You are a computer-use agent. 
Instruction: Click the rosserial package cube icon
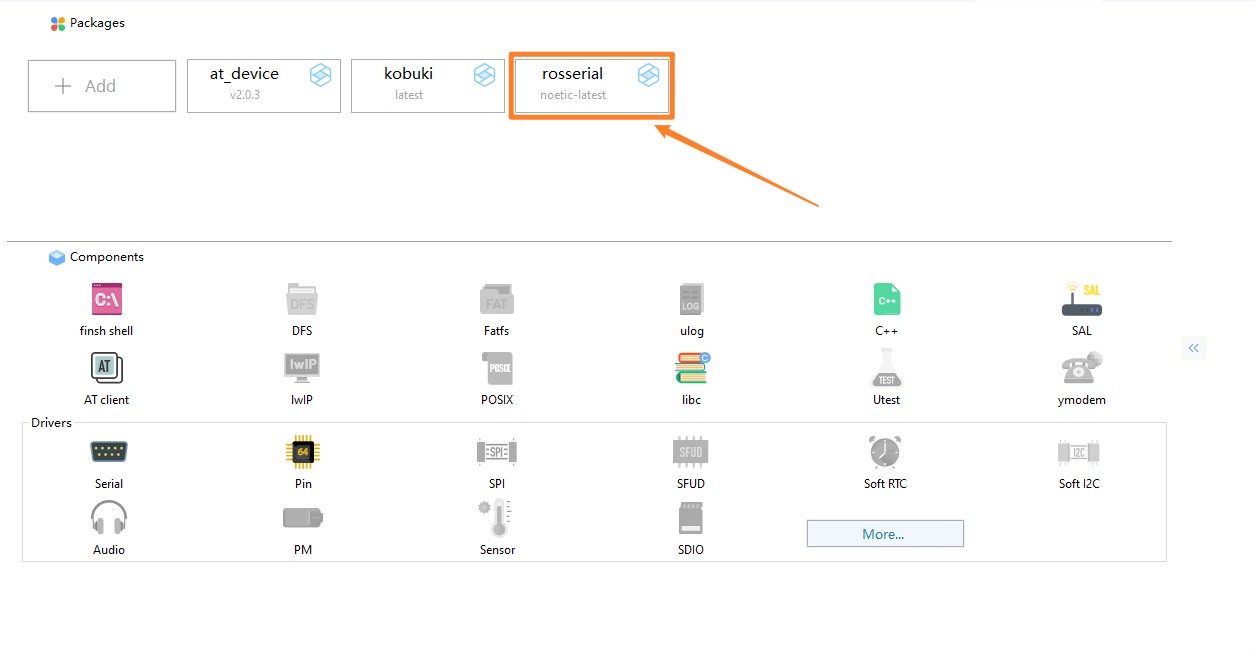[x=648, y=75]
